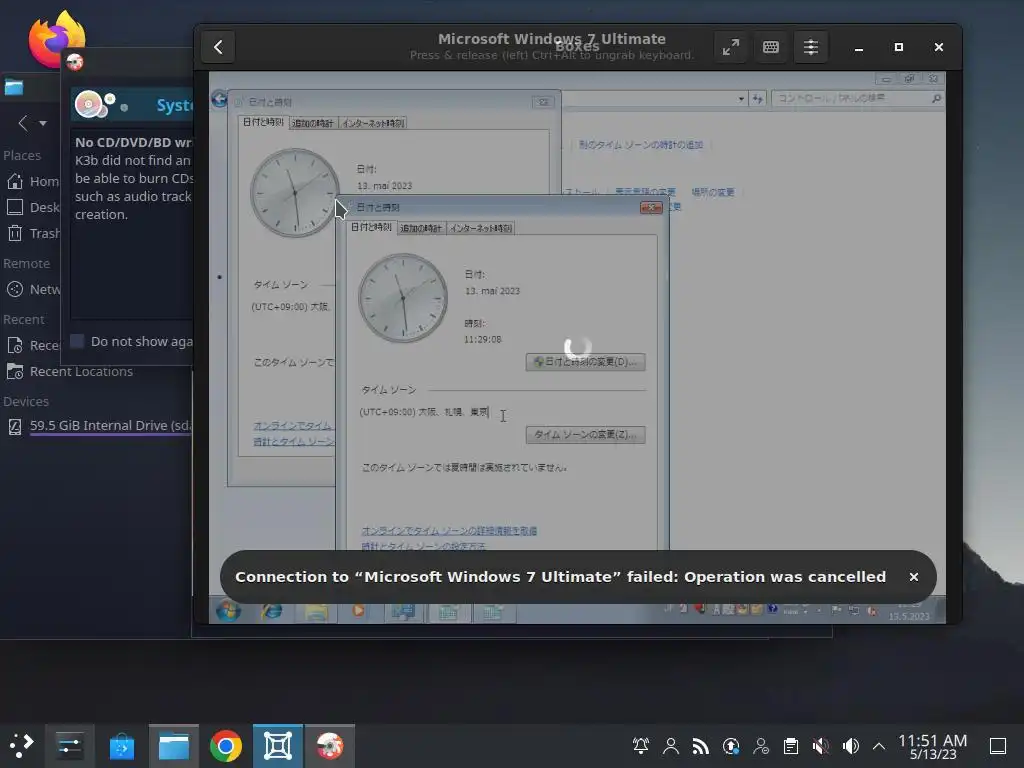The height and width of the screenshot is (768, 1024).
Task: Open Recent Locations in the sidebar
Action: pos(71,372)
